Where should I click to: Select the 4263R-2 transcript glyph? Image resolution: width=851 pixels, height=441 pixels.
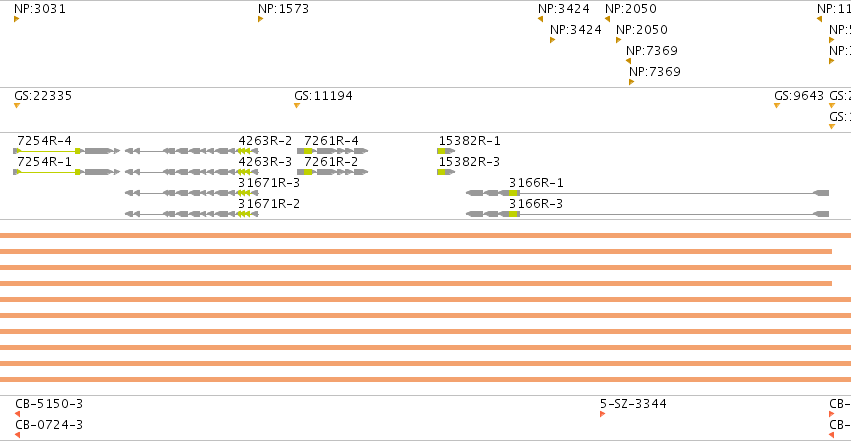[192, 151]
